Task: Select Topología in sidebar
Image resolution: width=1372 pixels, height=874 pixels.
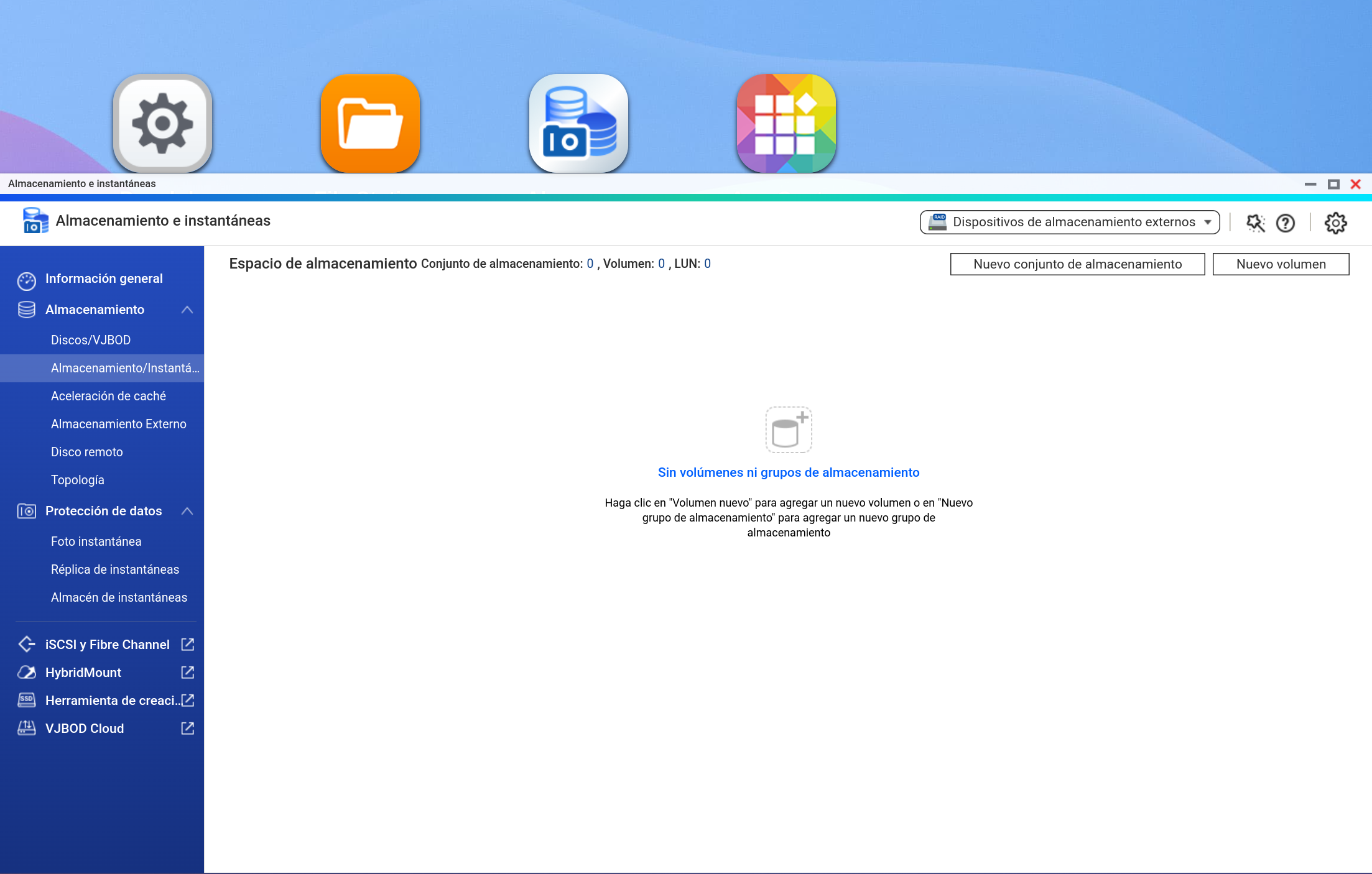Action: point(77,480)
